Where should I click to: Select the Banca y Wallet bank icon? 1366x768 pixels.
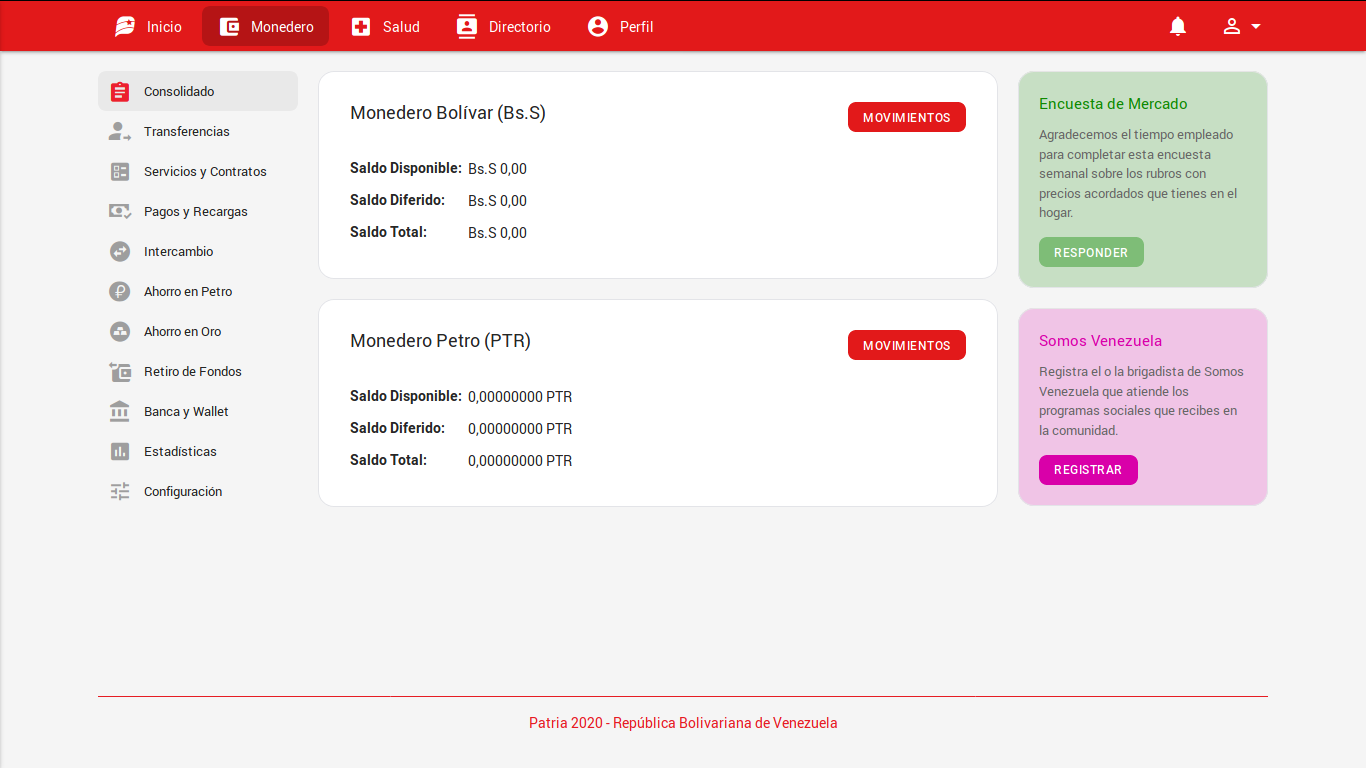(120, 412)
